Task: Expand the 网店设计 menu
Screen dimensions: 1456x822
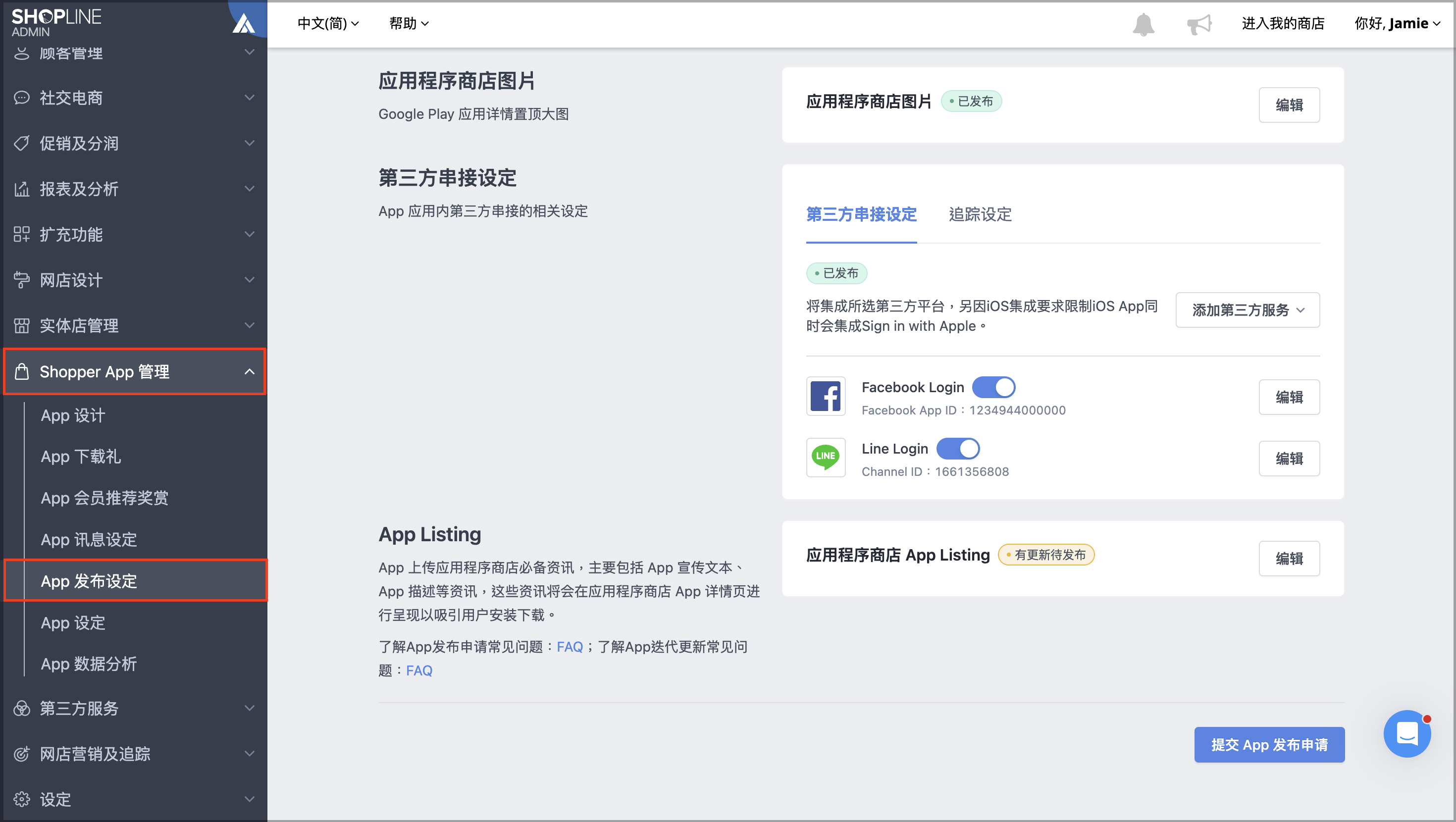Action: (134, 280)
